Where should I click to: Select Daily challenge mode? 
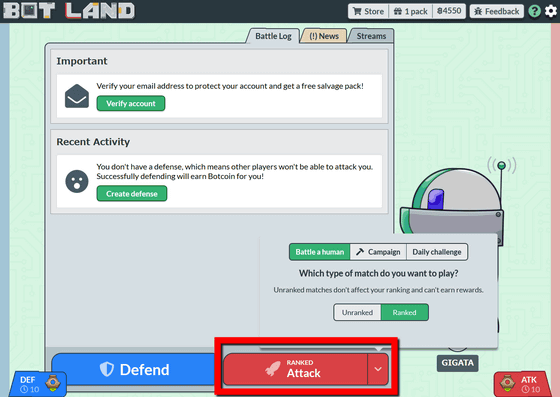tap(437, 252)
